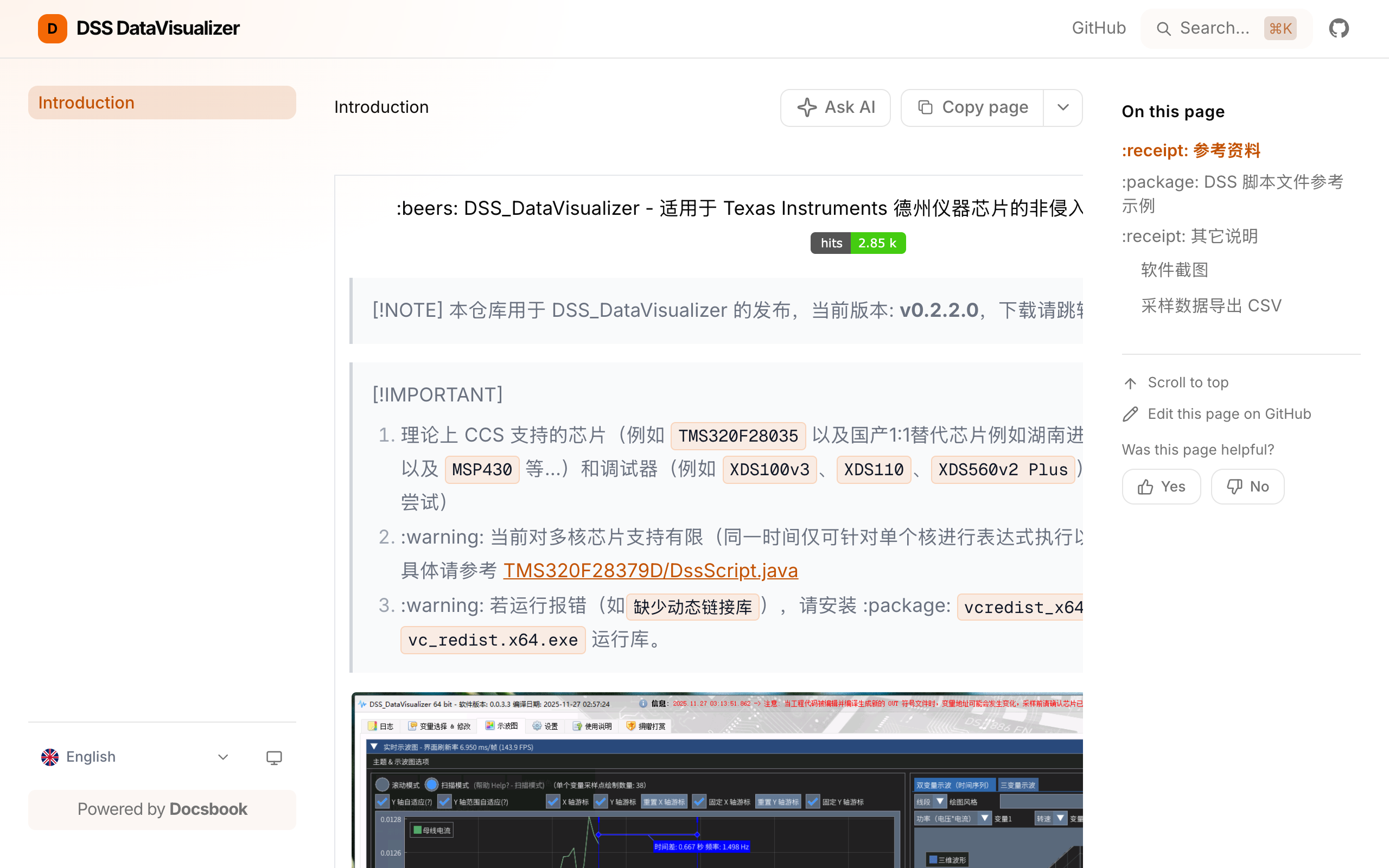
Task: Click the theme monitor icon
Action: tap(274, 757)
